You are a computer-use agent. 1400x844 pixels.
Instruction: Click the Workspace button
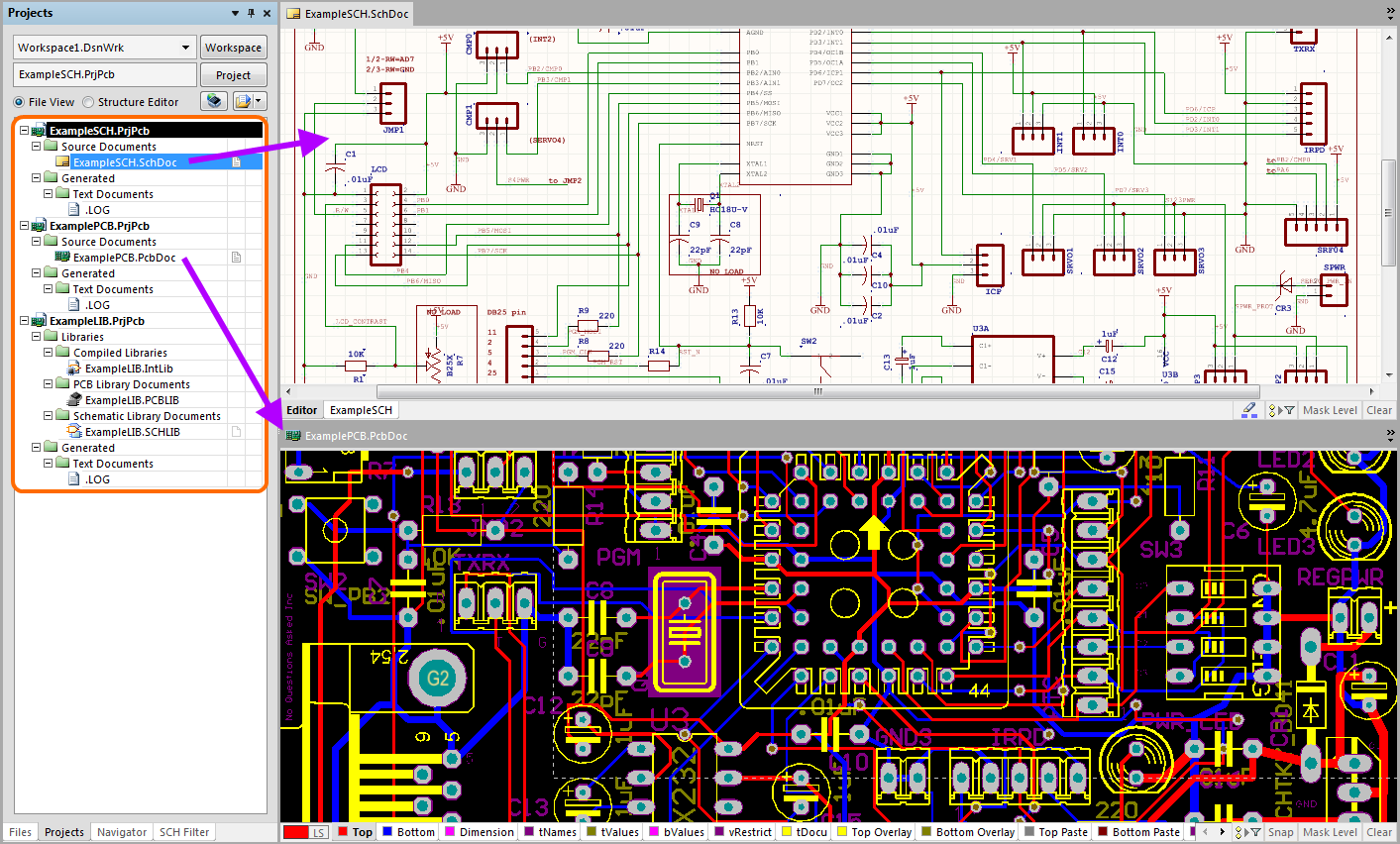coord(233,47)
